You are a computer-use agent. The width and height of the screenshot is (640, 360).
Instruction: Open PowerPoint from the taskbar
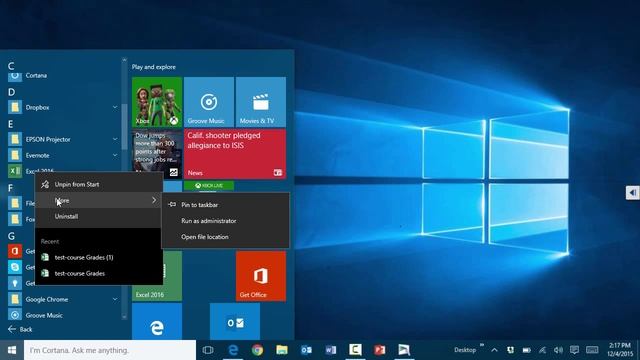click(380, 350)
